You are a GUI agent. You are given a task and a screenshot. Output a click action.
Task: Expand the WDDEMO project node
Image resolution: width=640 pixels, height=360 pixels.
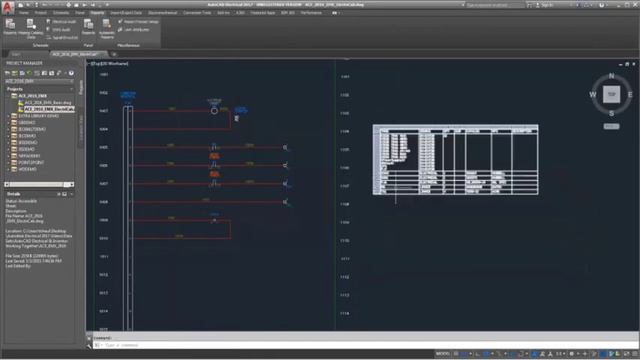pyautogui.click(x=8, y=169)
